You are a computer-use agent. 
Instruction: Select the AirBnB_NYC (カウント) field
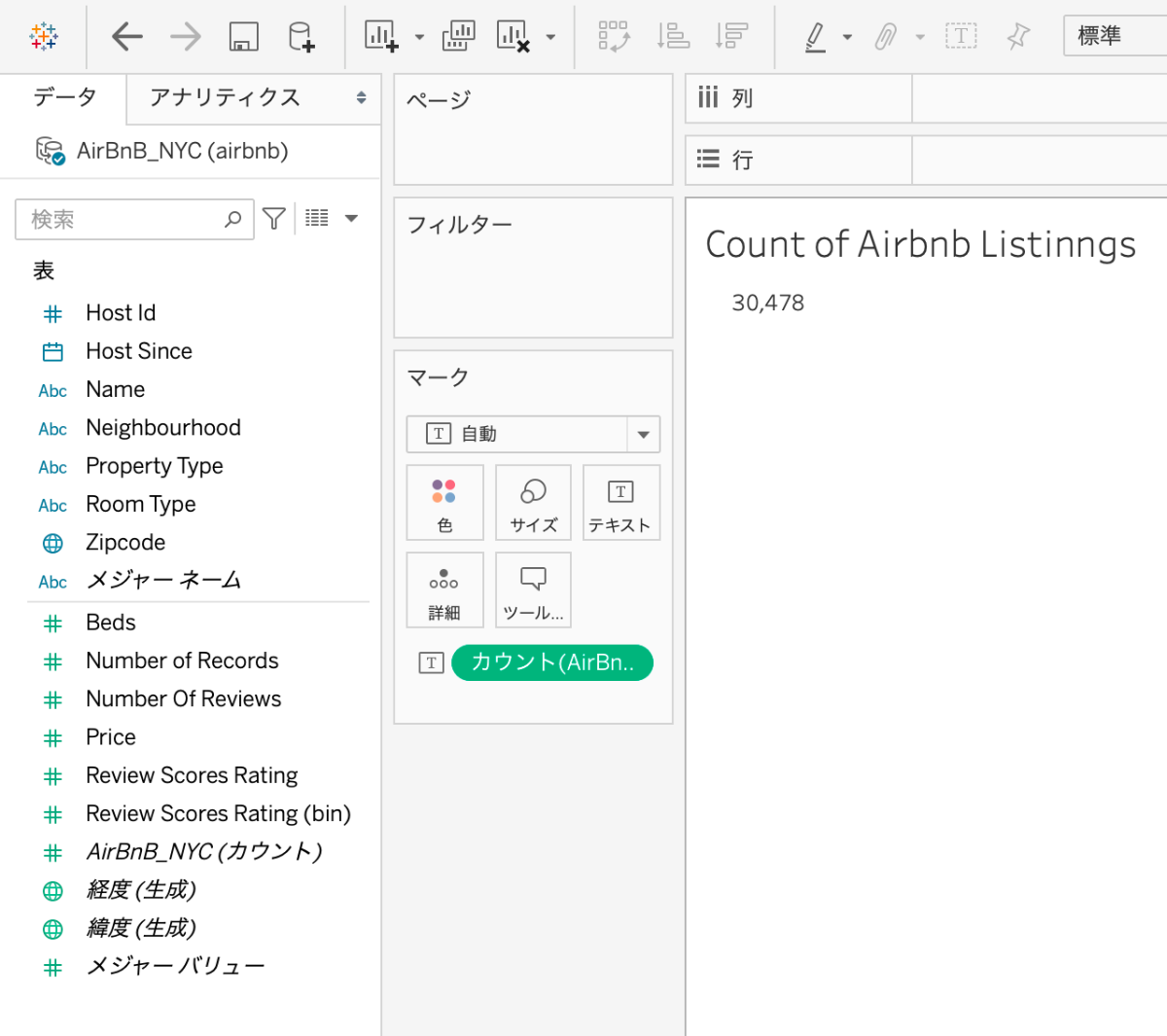(204, 852)
